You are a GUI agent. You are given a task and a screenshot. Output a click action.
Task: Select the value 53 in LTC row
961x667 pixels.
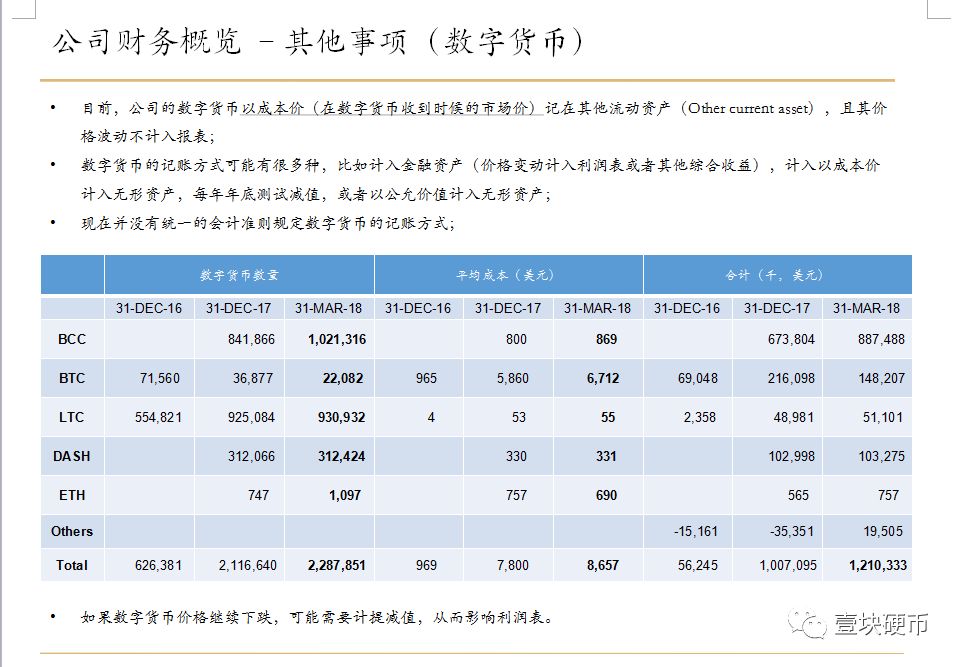pos(518,417)
